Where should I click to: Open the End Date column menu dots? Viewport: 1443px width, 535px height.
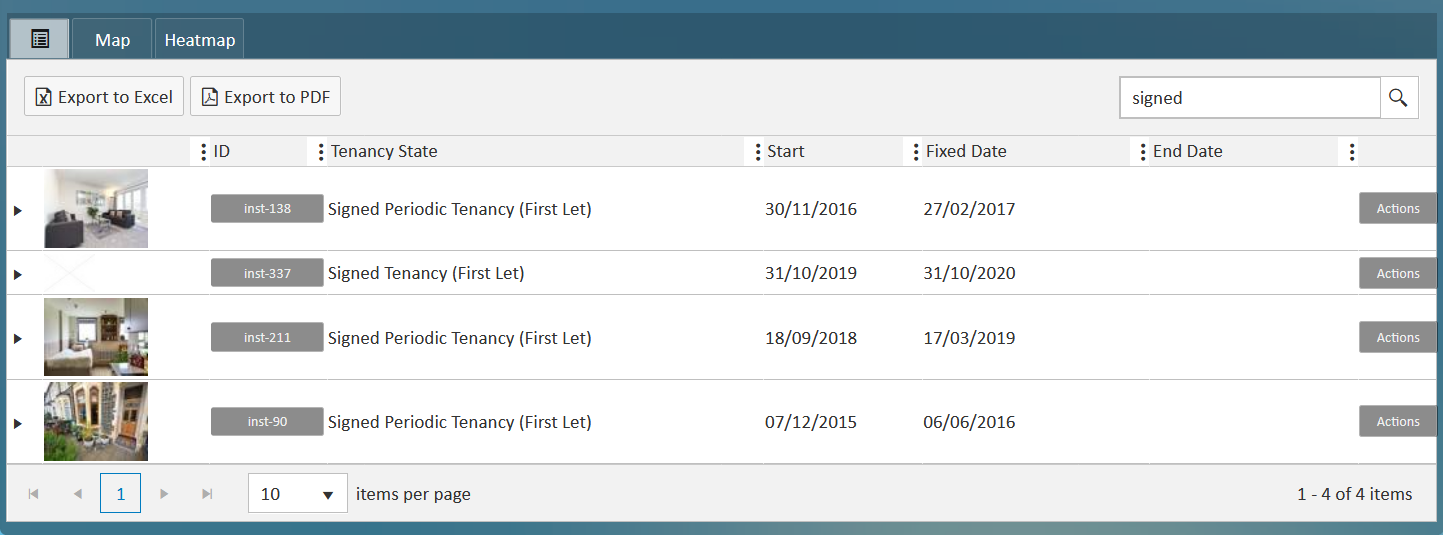point(1143,152)
